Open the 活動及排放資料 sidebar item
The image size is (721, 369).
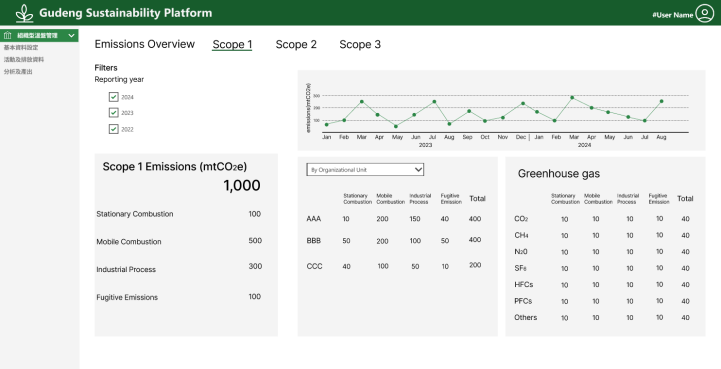click(24, 59)
